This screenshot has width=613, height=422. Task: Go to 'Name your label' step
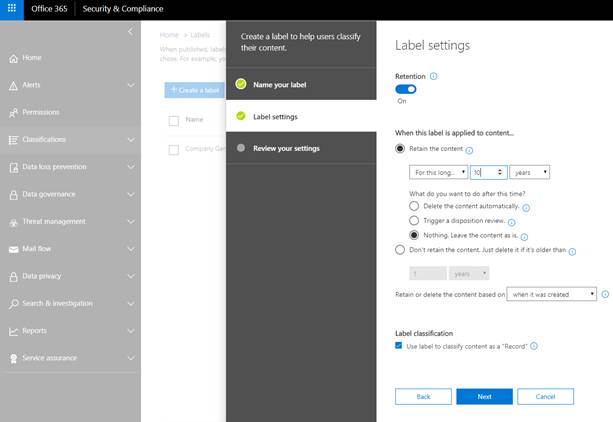(280, 85)
